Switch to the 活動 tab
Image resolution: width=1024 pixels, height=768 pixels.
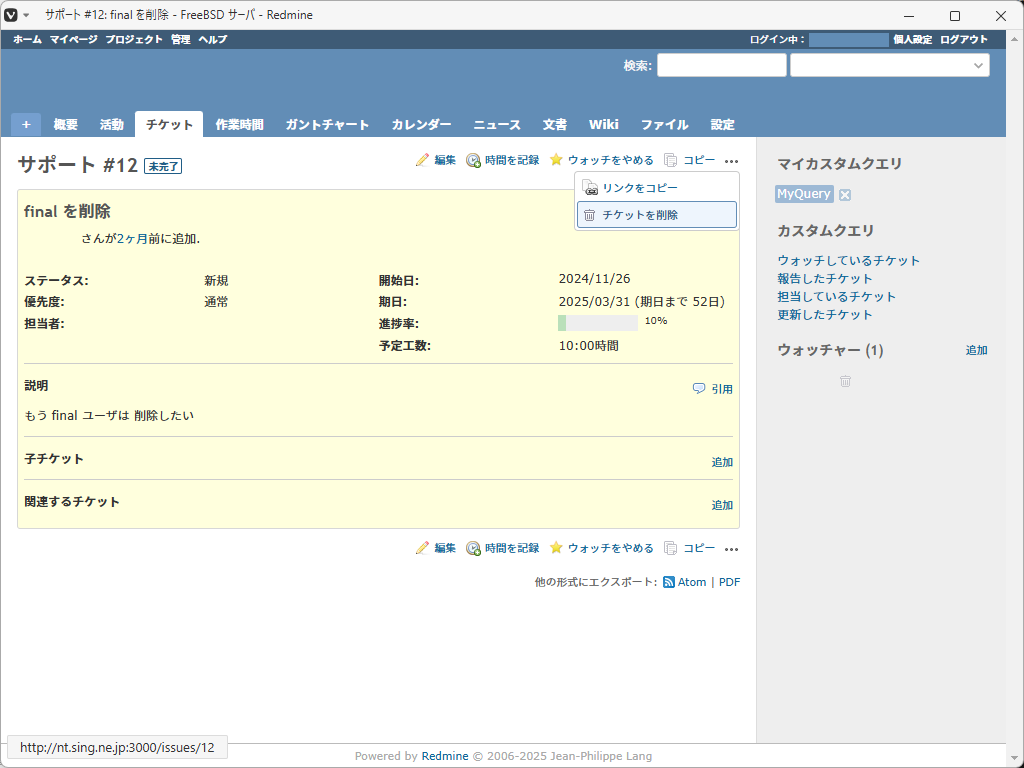tap(111, 124)
